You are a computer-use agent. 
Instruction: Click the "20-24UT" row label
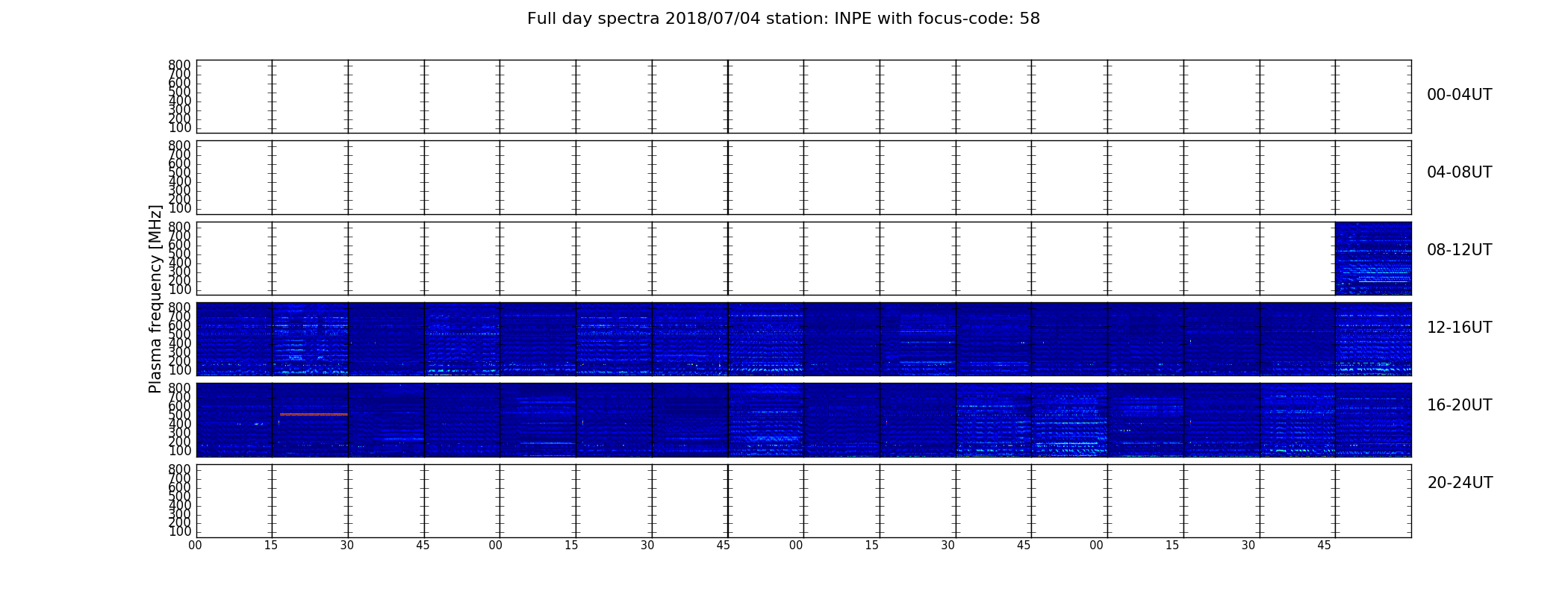(x=1460, y=483)
